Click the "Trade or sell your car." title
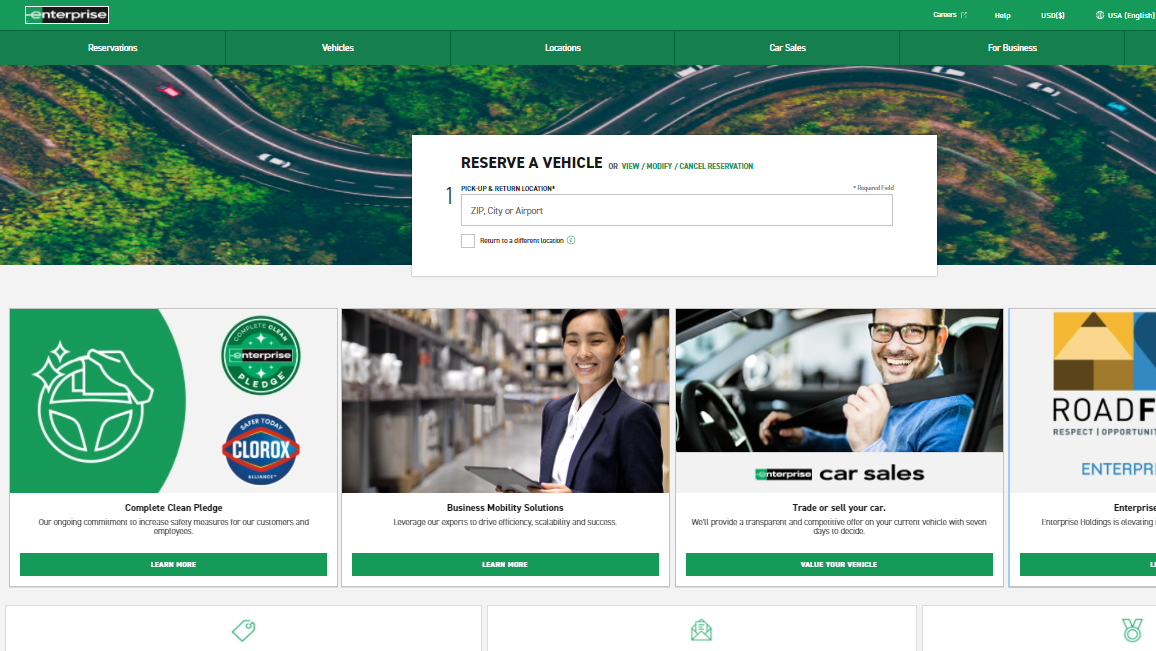 [x=839, y=507]
